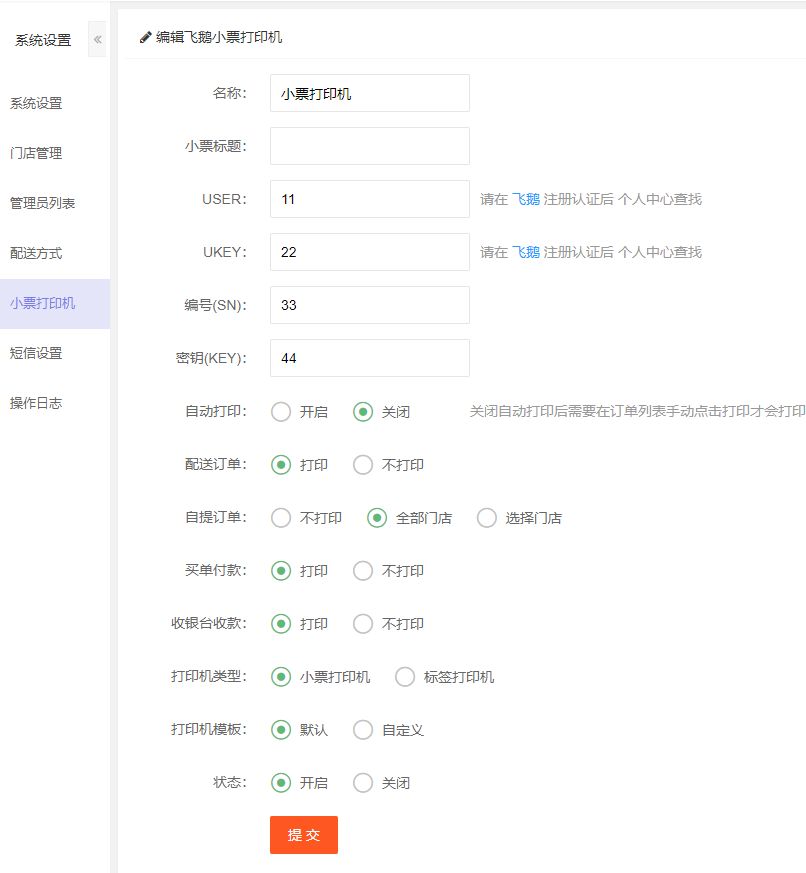This screenshot has height=873, width=806.
Task: Open 系统设置 in the sidebar menu
Action: pos(36,103)
